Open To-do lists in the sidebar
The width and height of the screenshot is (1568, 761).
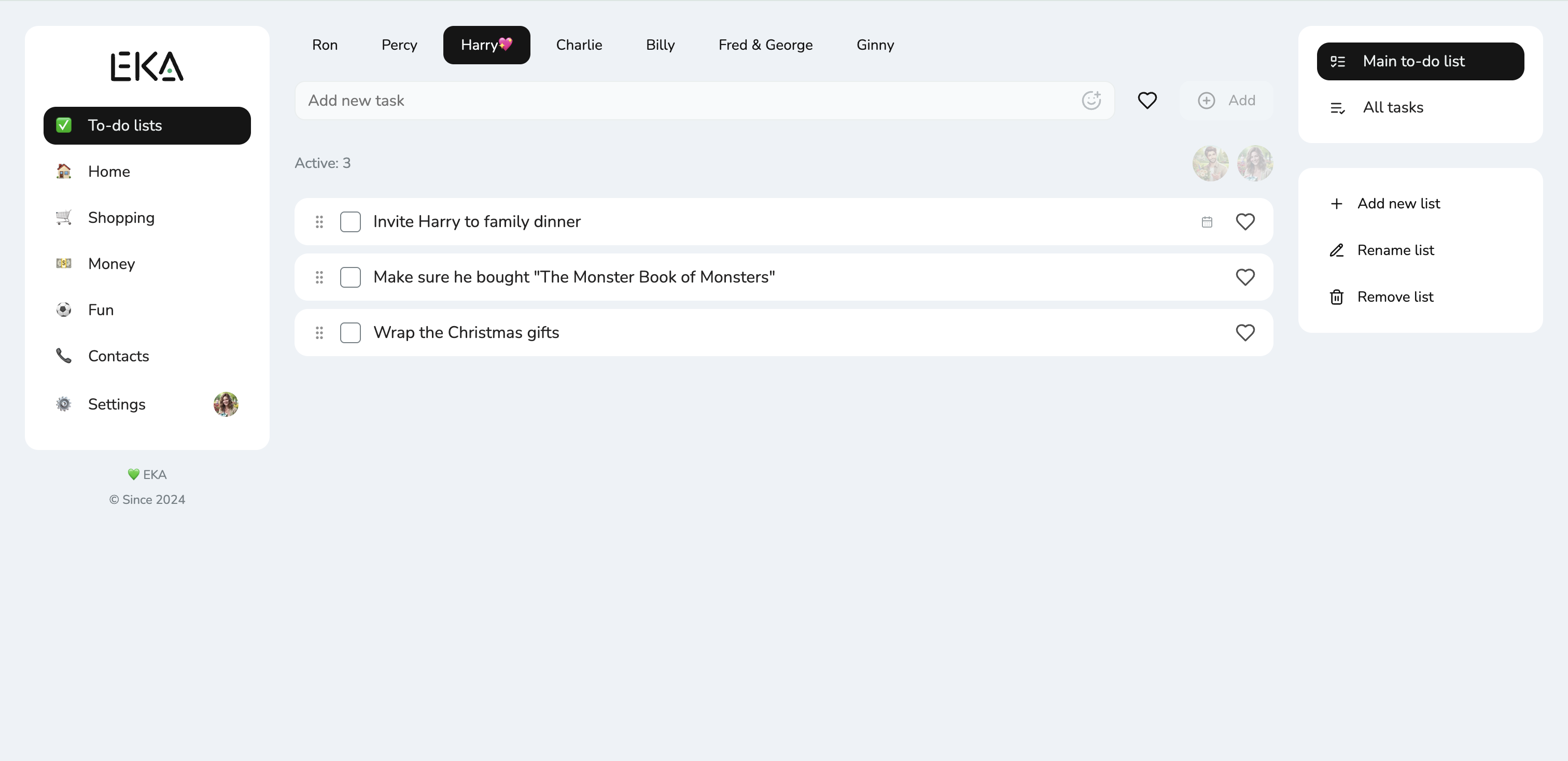coord(147,126)
